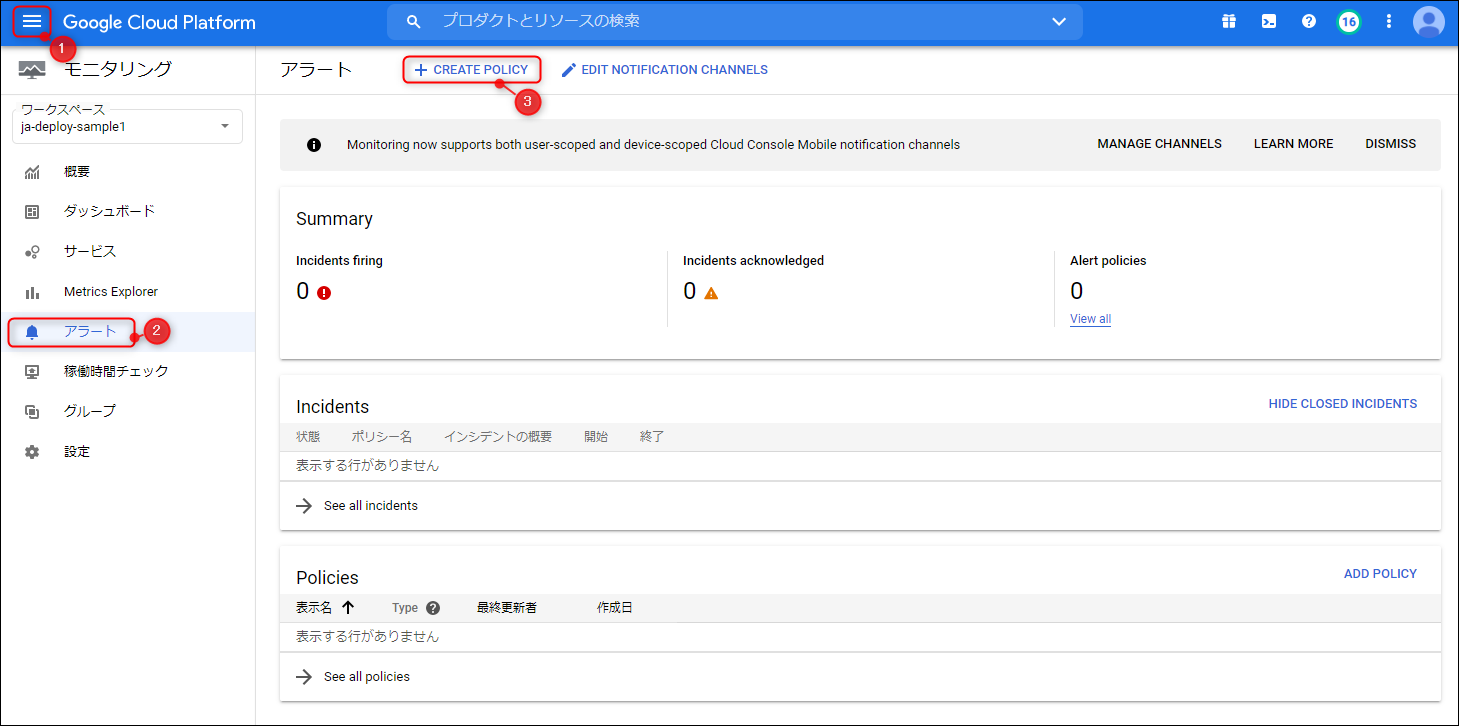The height and width of the screenshot is (726, 1459).
Task: Expand the search bar dropdown arrow
Action: pyautogui.click(x=1059, y=21)
